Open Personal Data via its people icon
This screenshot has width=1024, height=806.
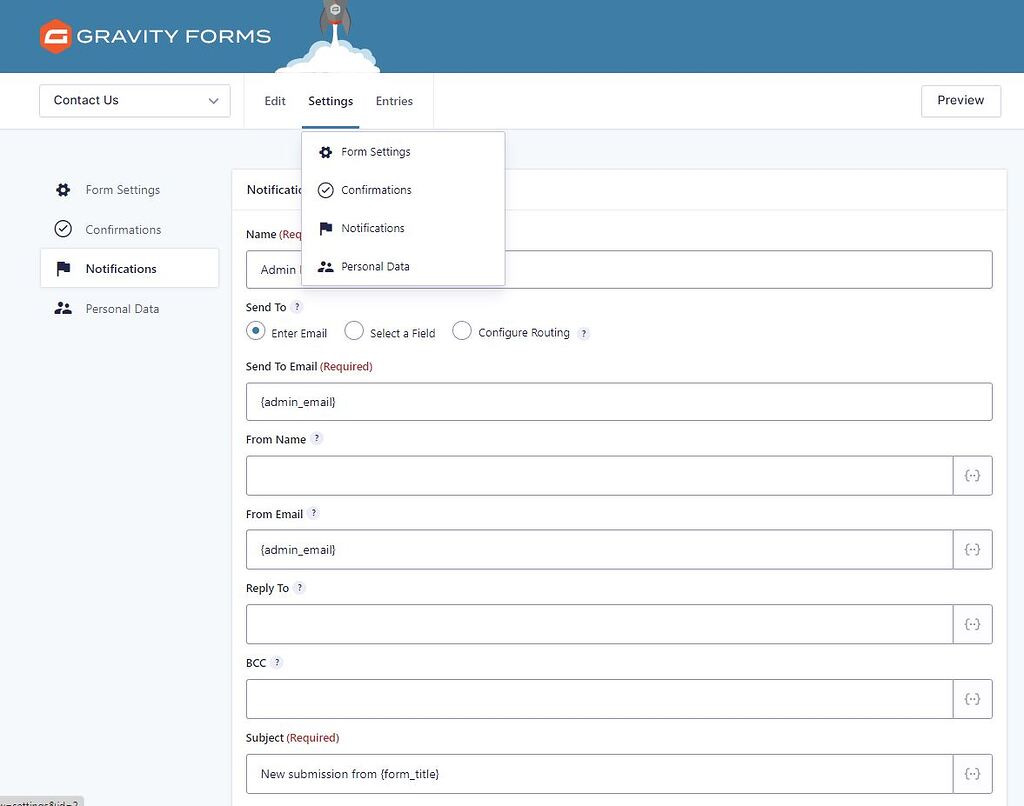[x=62, y=308]
